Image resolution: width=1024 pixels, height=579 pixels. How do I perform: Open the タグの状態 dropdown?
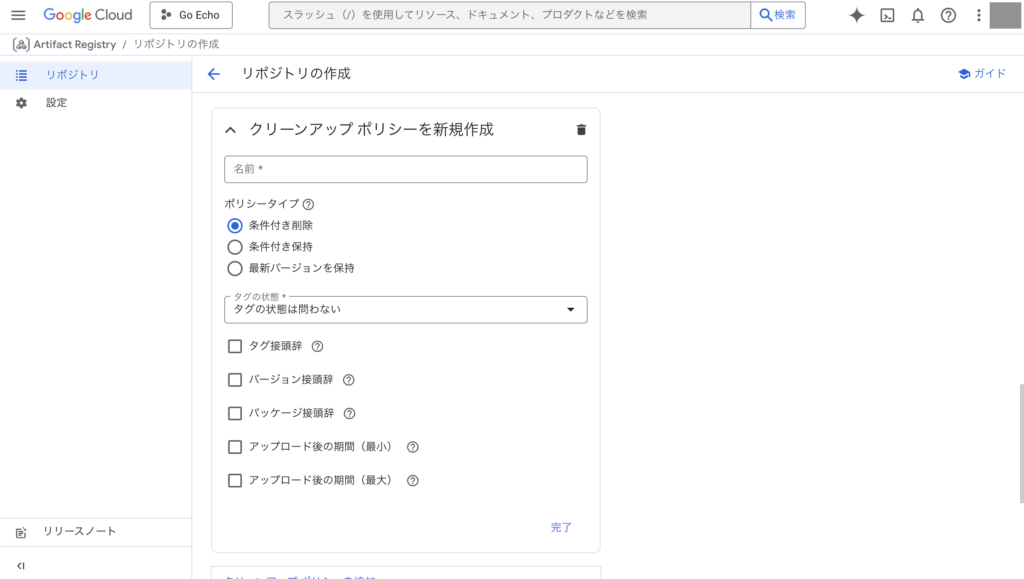click(x=405, y=310)
